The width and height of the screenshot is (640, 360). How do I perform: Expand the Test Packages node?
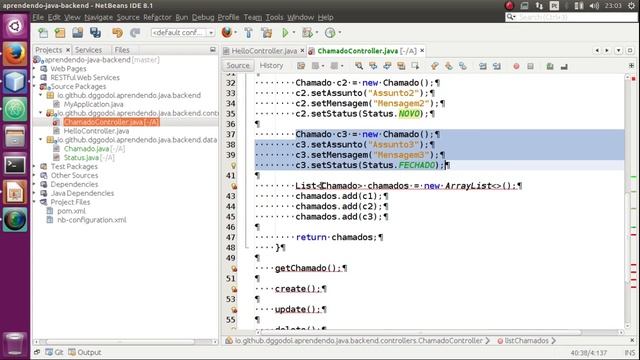point(35,167)
